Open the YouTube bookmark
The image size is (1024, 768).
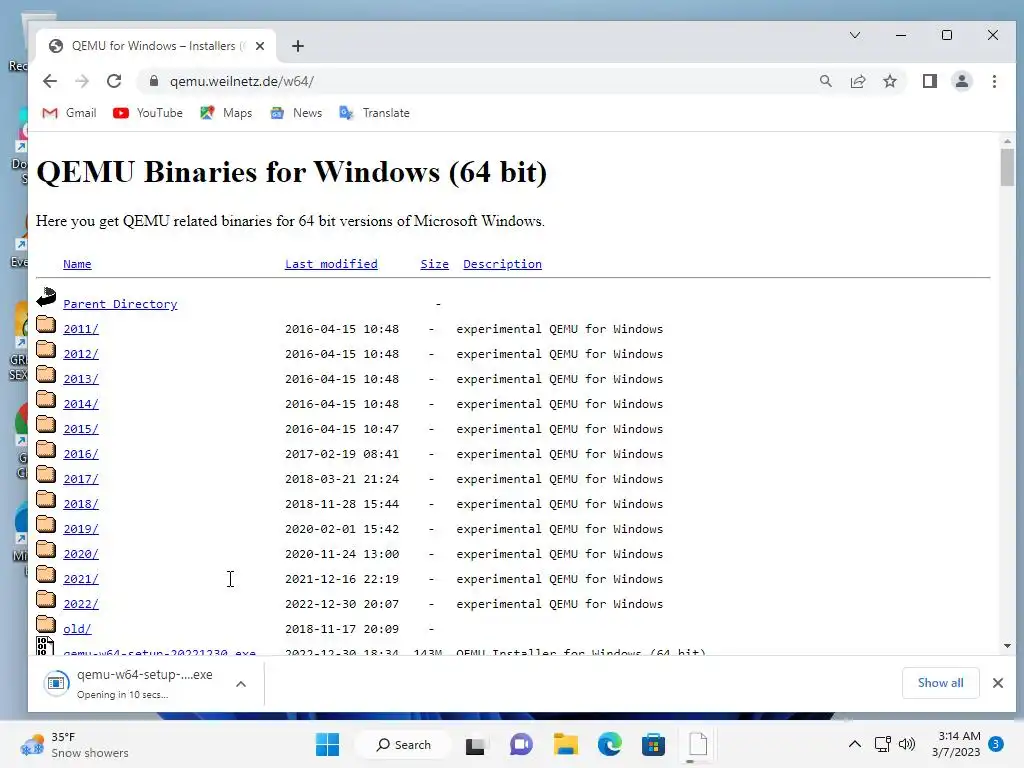click(148, 113)
